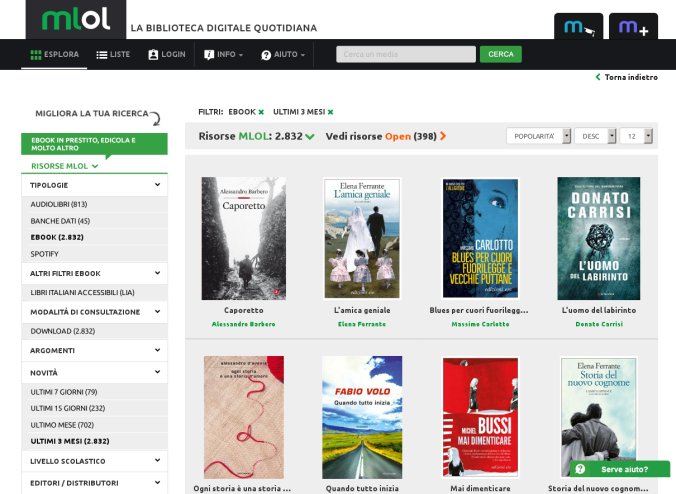Click the EBOOK IN PRESTITO, EDICOLA banner
The image size is (676, 494).
[94, 144]
